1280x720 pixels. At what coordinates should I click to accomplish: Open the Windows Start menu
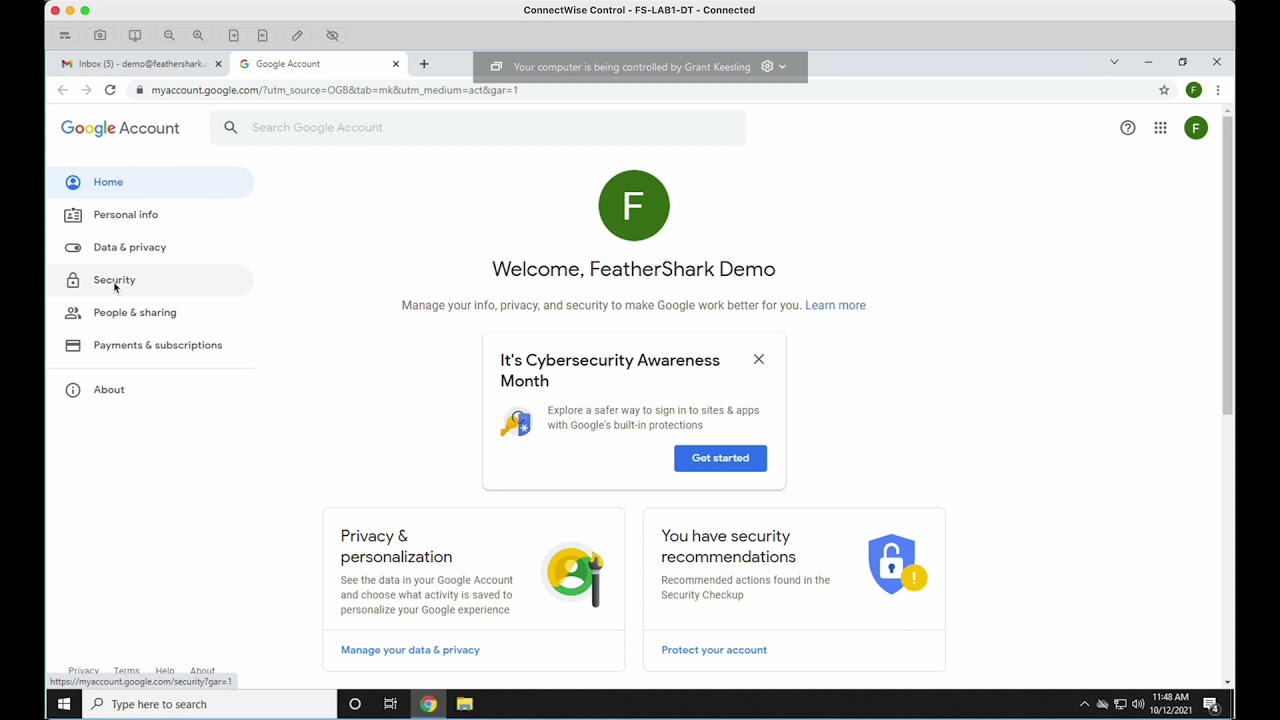tap(64, 704)
